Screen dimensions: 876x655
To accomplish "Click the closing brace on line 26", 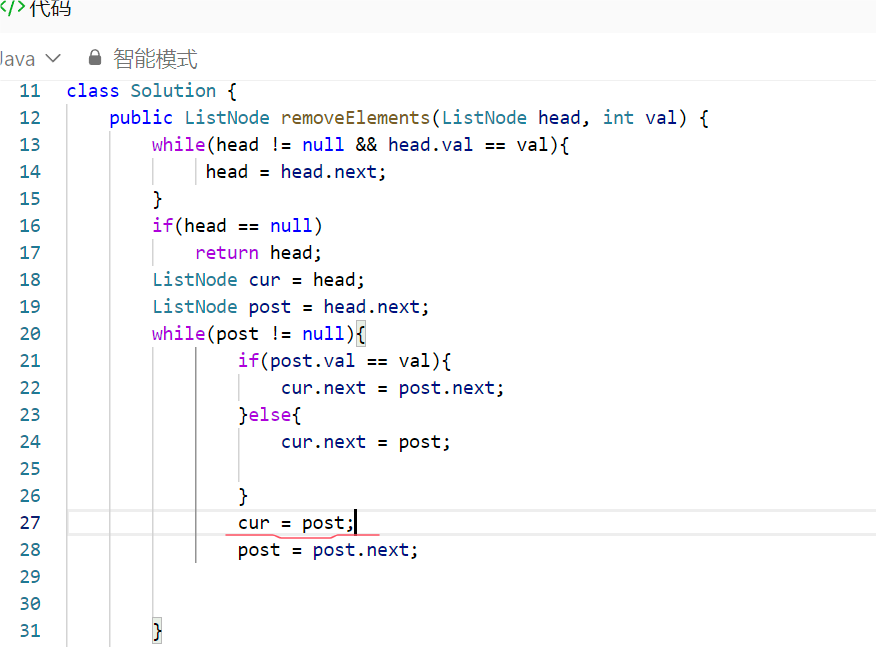I will (x=243, y=496).
